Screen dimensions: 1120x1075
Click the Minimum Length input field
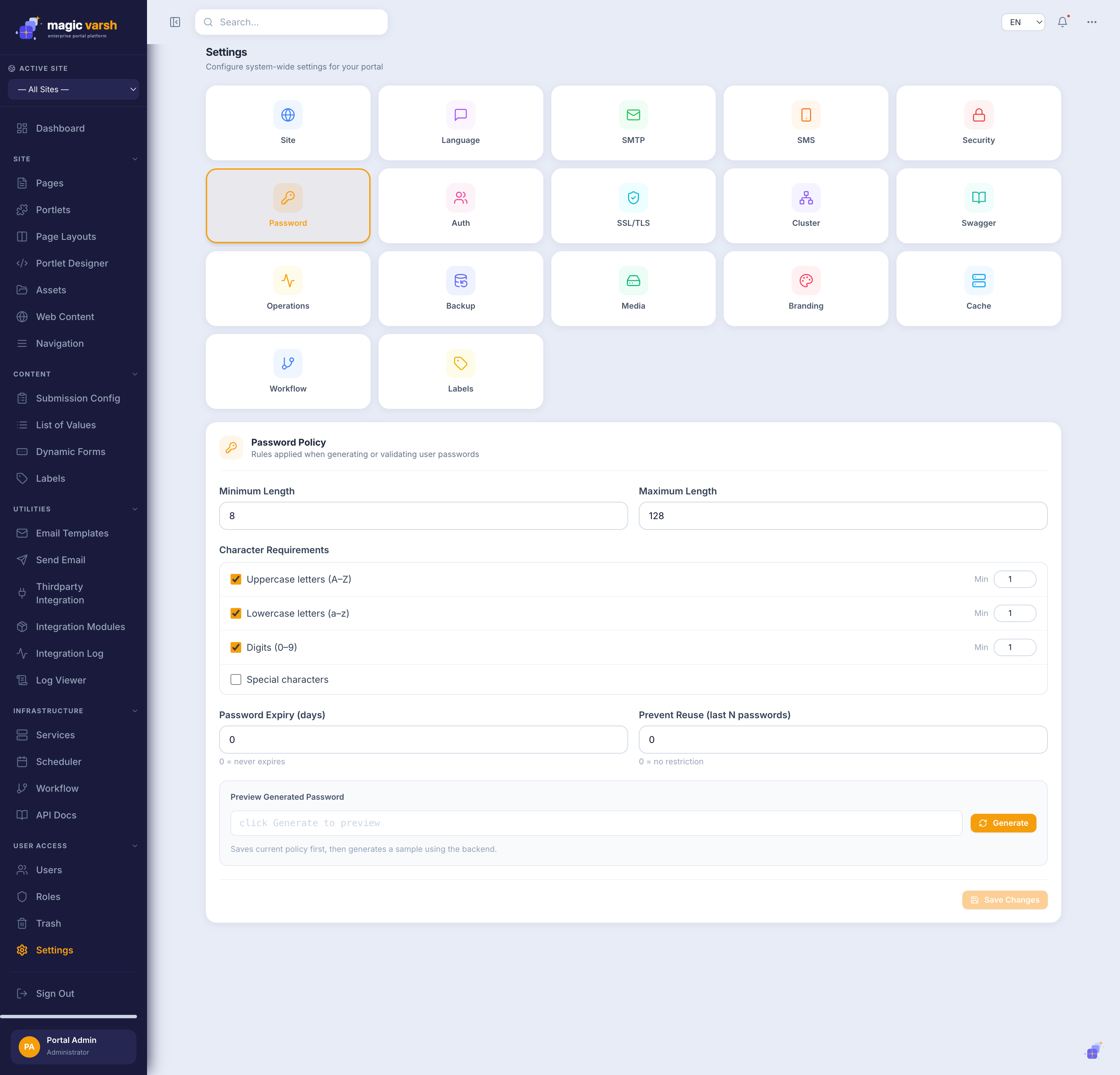(x=423, y=516)
